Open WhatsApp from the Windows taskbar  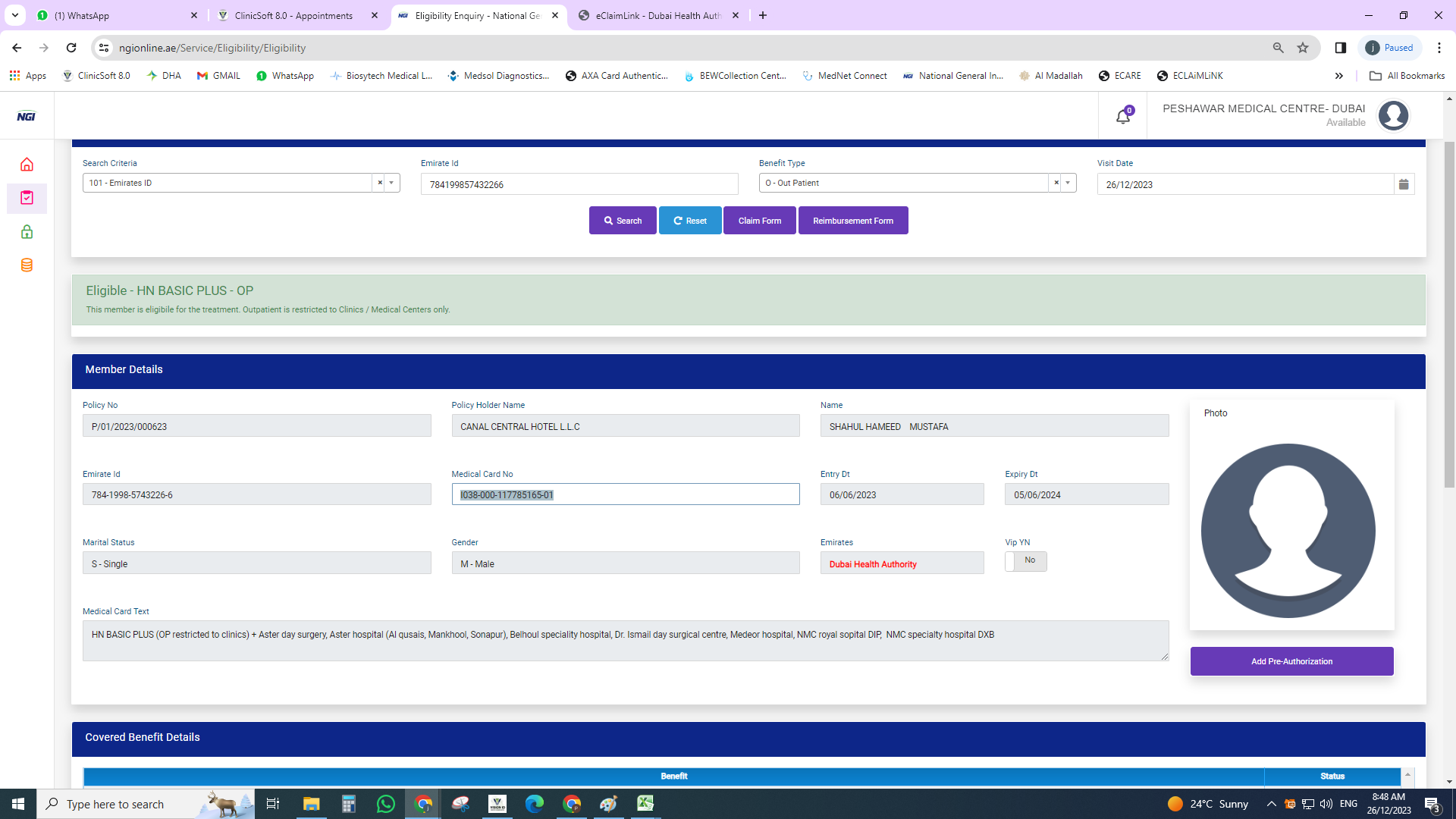point(385,804)
